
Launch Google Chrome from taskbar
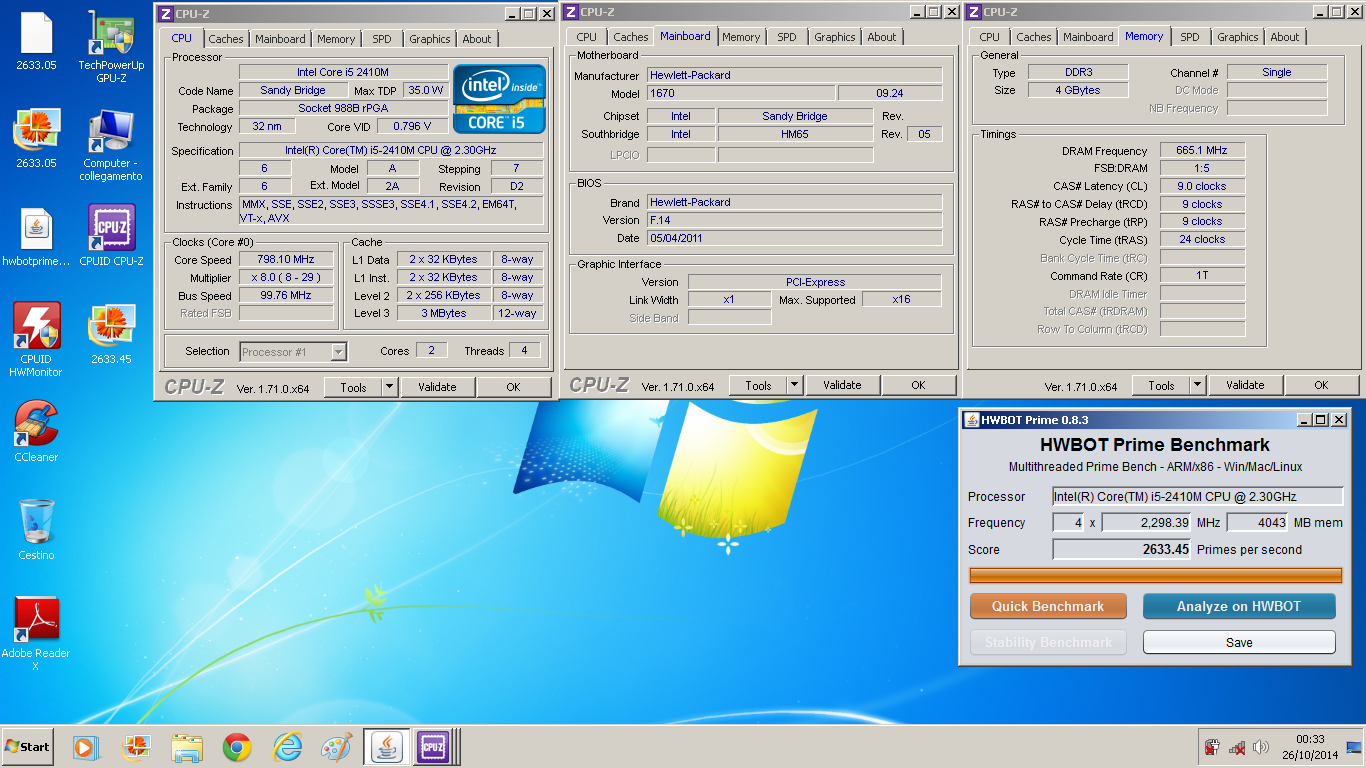[237, 747]
